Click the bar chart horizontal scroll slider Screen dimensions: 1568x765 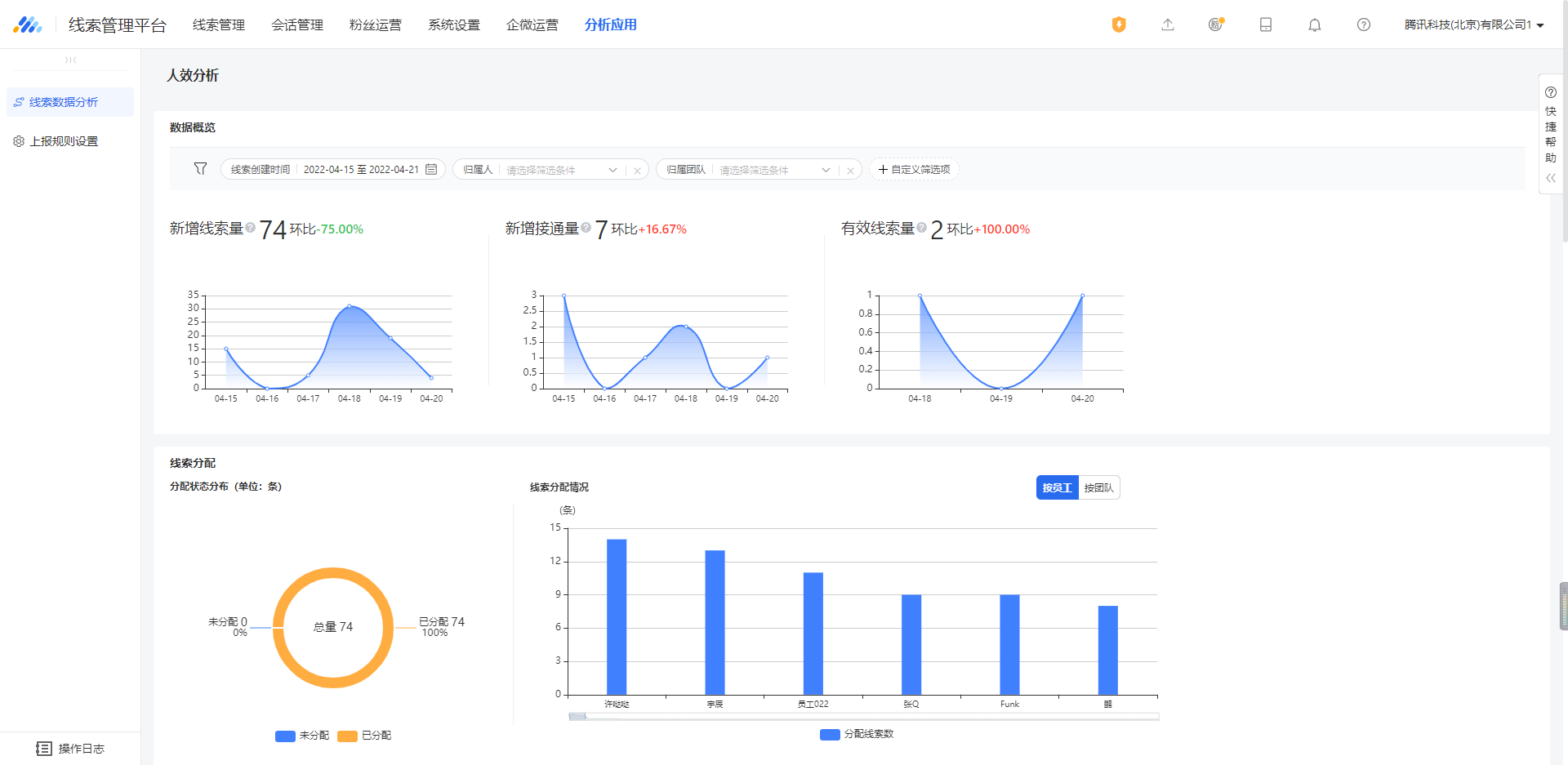pyautogui.click(x=577, y=716)
